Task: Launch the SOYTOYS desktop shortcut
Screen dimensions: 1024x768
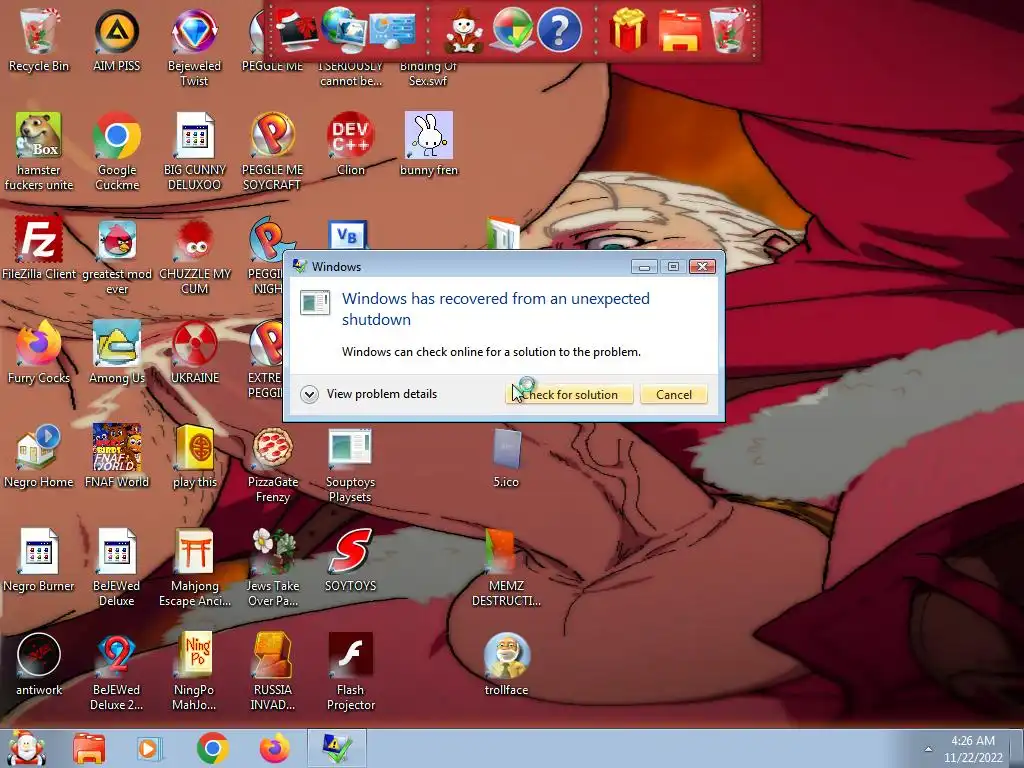Action: 351,560
